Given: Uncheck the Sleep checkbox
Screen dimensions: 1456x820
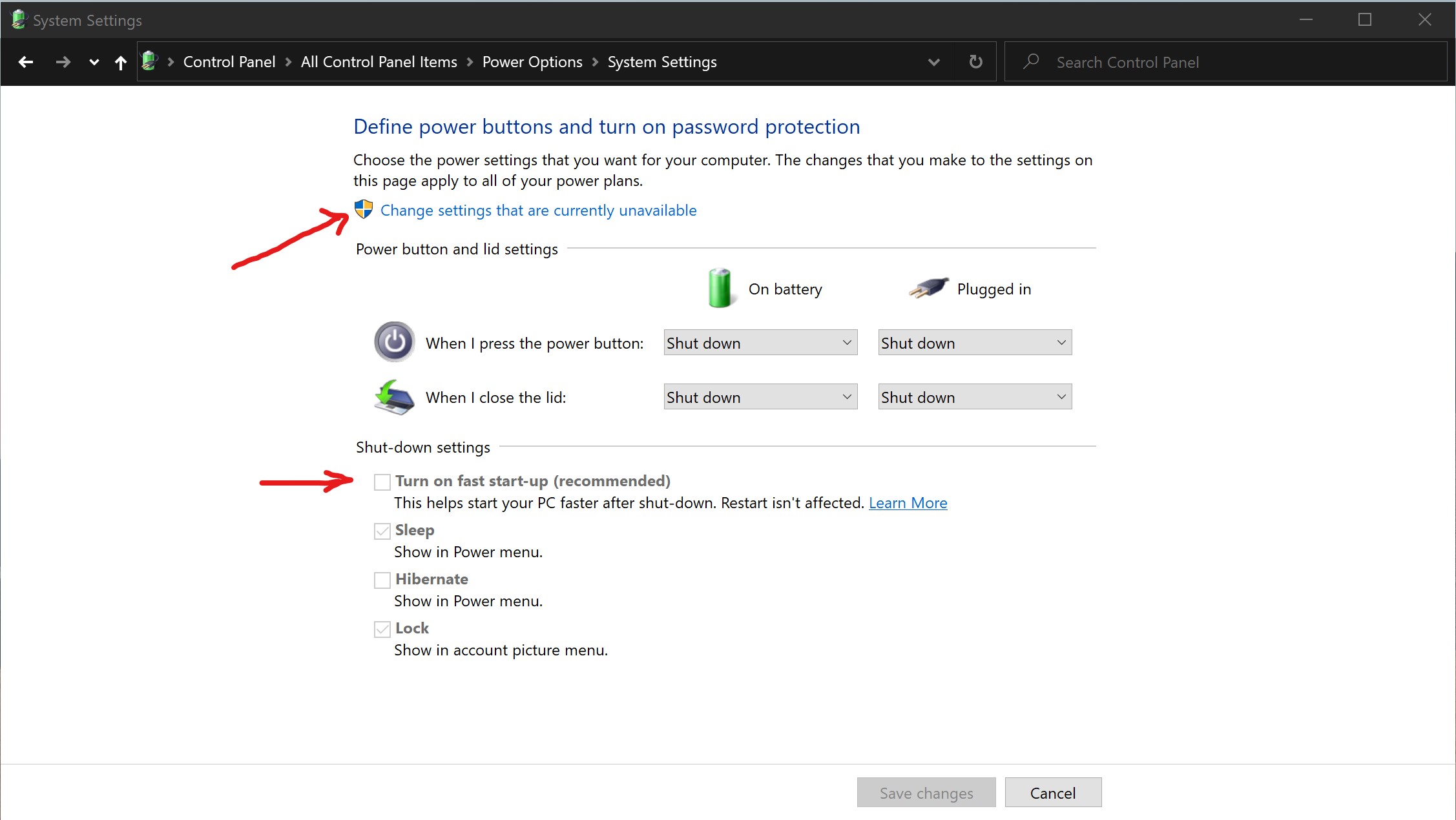Looking at the screenshot, I should [382, 531].
